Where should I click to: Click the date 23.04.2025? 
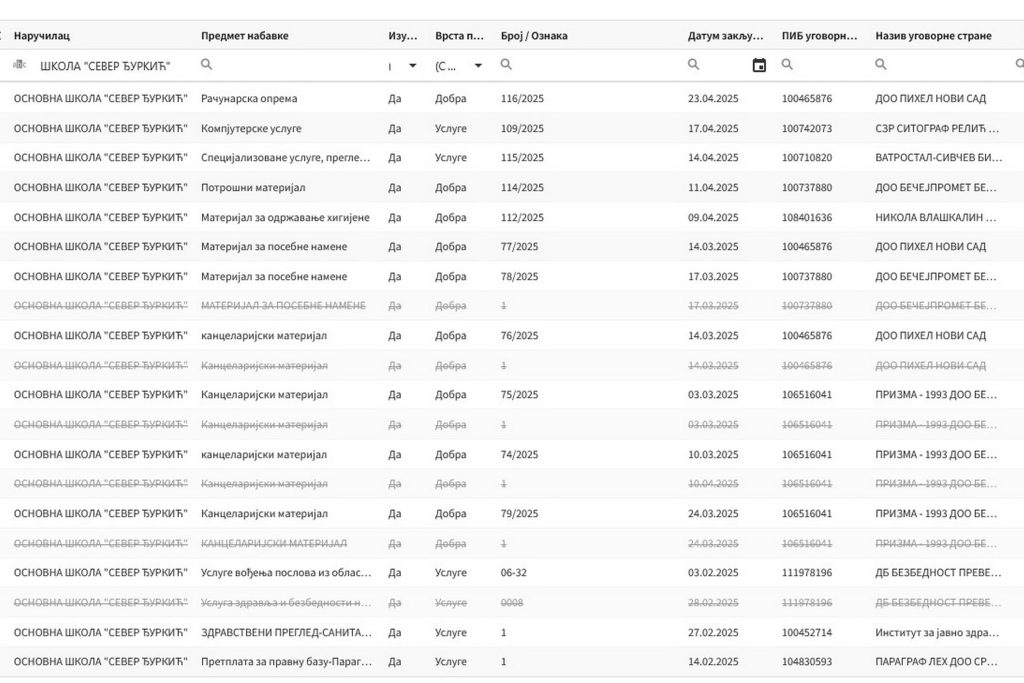tap(713, 99)
